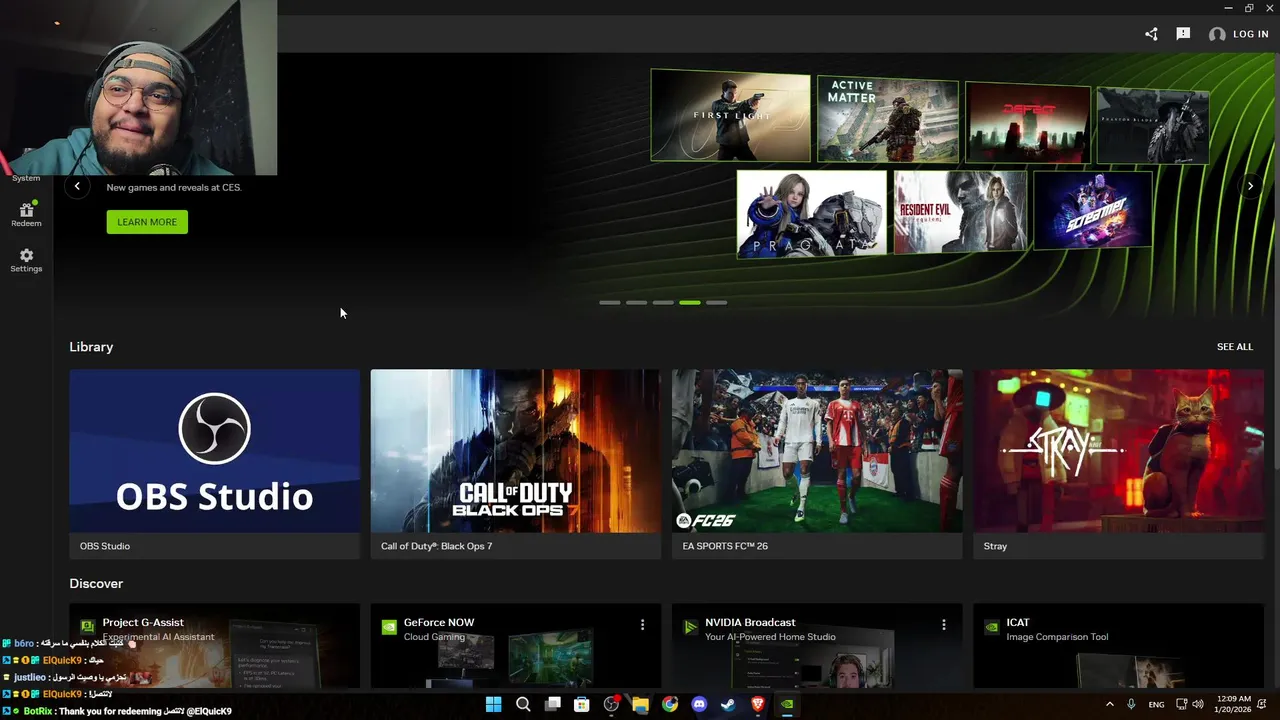Open Microsoft Store on taskbar
This screenshot has height=720, width=1280.
(x=582, y=704)
